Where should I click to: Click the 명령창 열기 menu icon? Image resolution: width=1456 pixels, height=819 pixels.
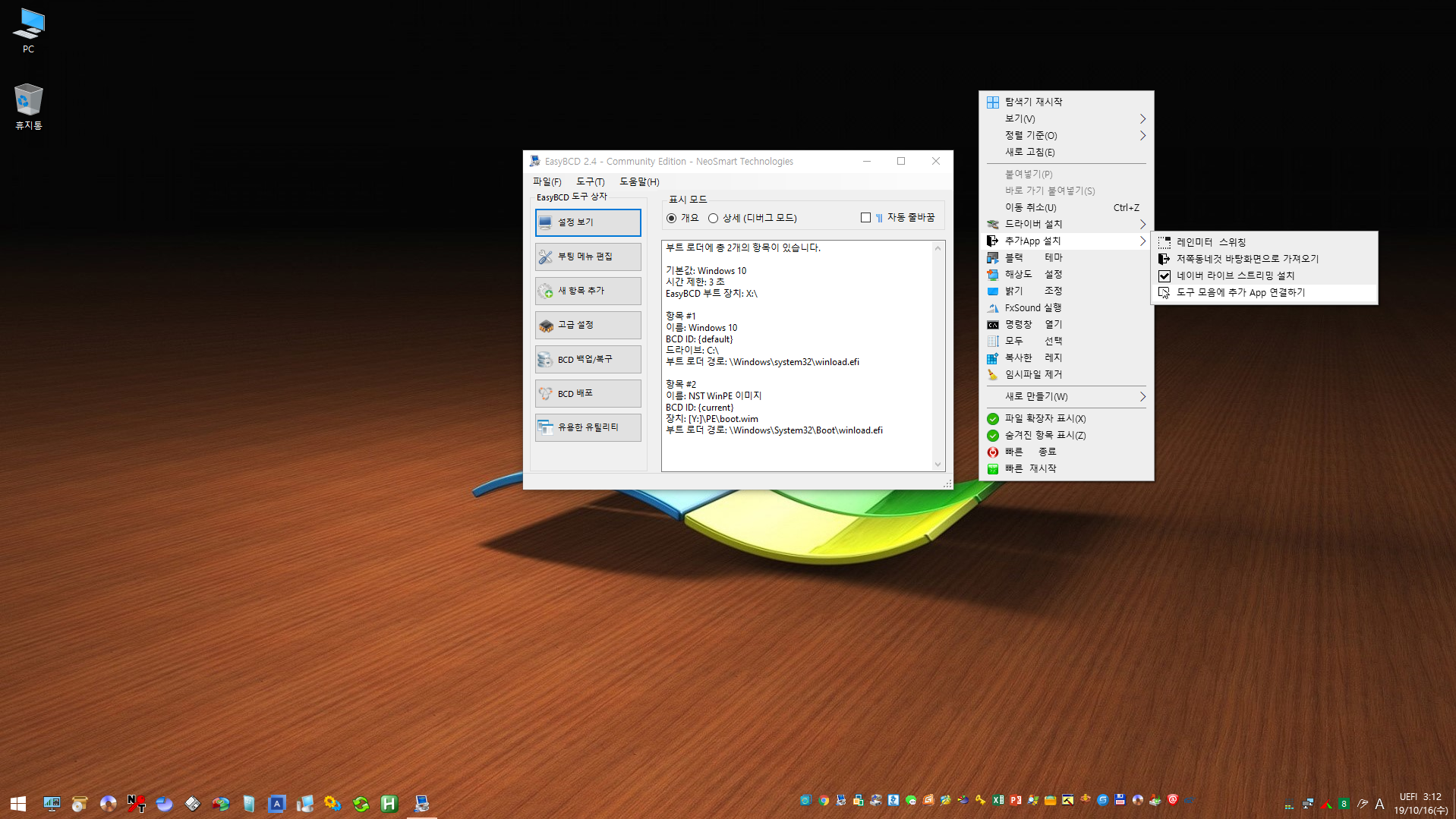point(992,324)
